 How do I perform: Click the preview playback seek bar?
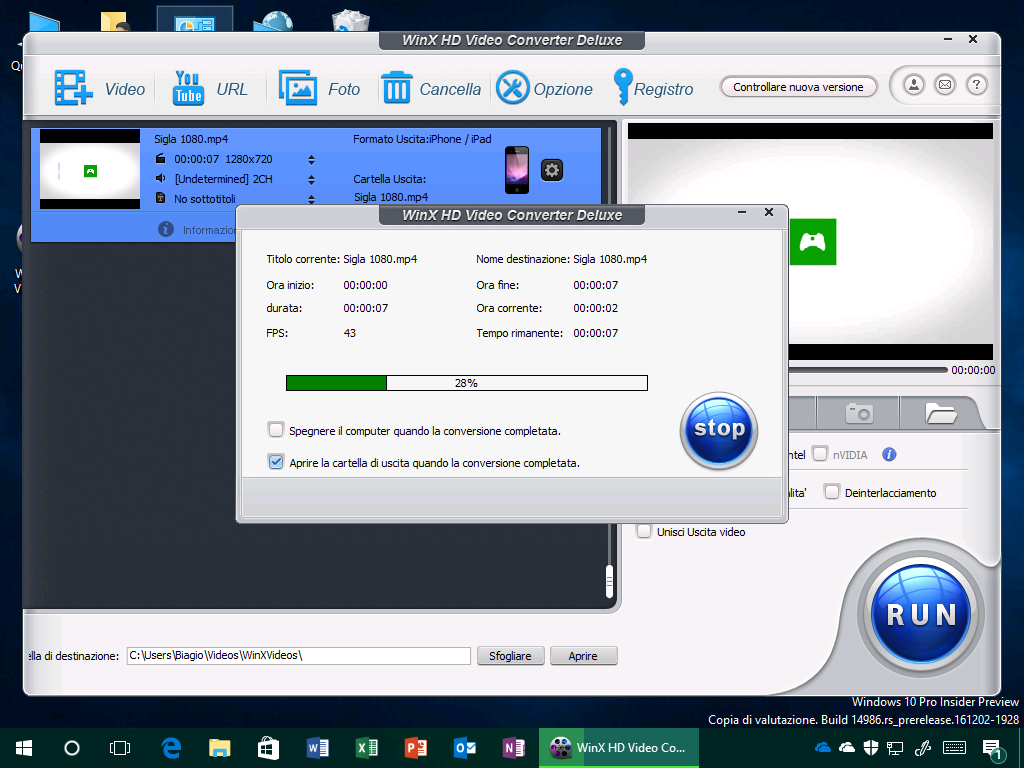(868, 370)
